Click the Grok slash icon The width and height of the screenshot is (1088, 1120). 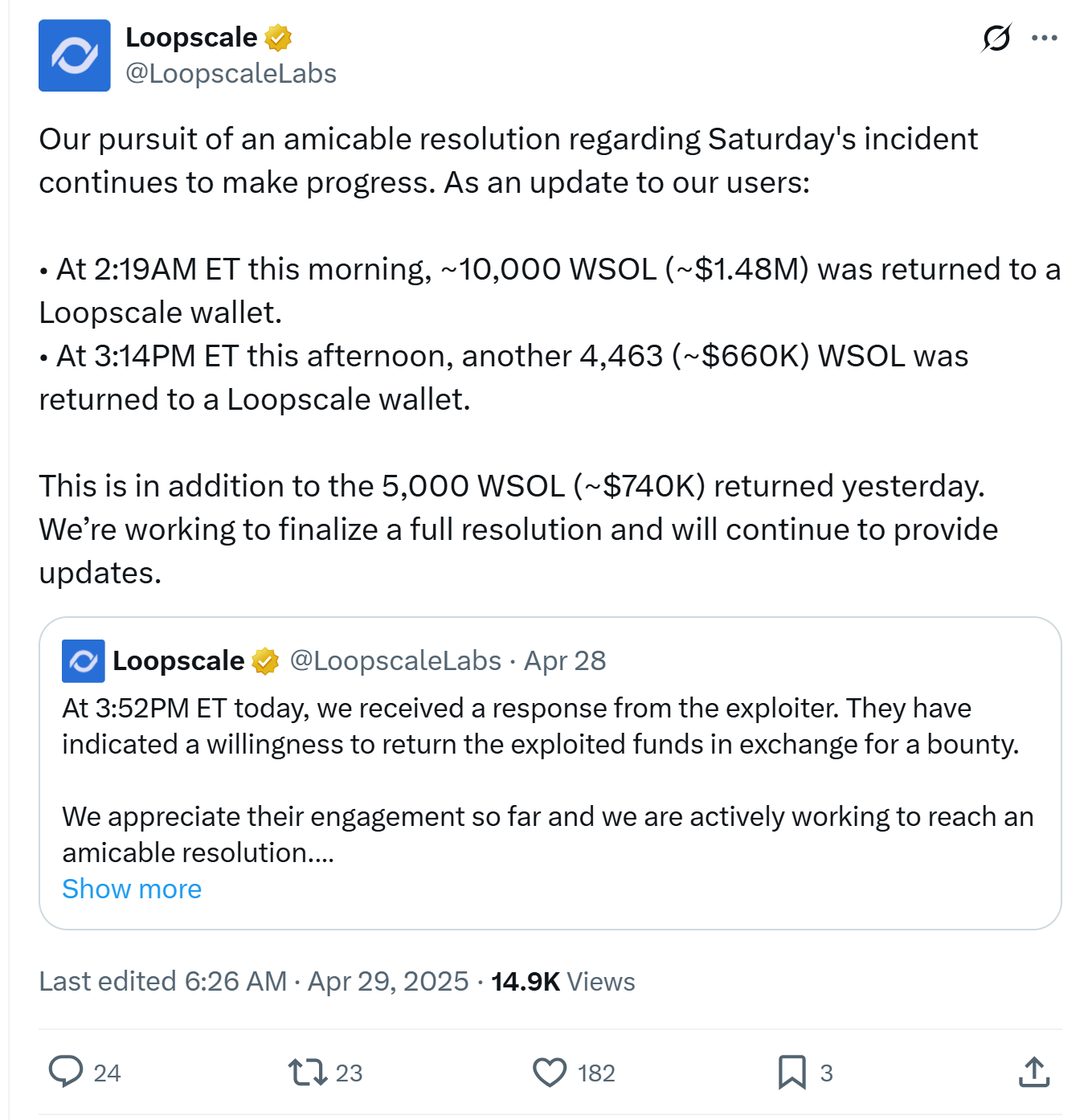click(996, 38)
